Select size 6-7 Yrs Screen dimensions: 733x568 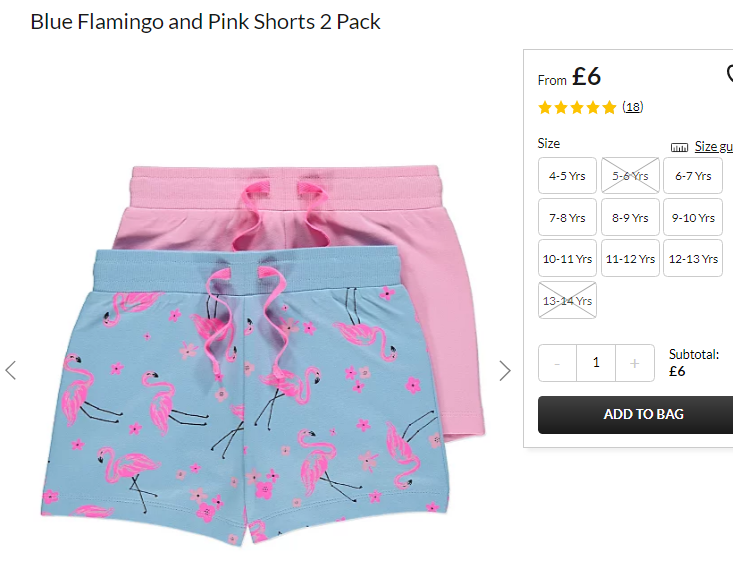tap(693, 176)
